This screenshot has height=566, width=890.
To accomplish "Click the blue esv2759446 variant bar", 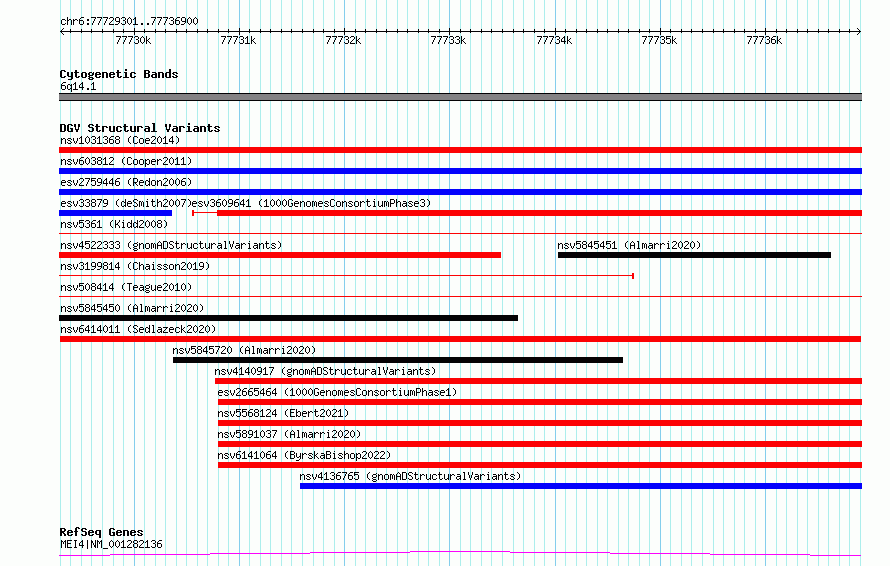I will [x=460, y=192].
